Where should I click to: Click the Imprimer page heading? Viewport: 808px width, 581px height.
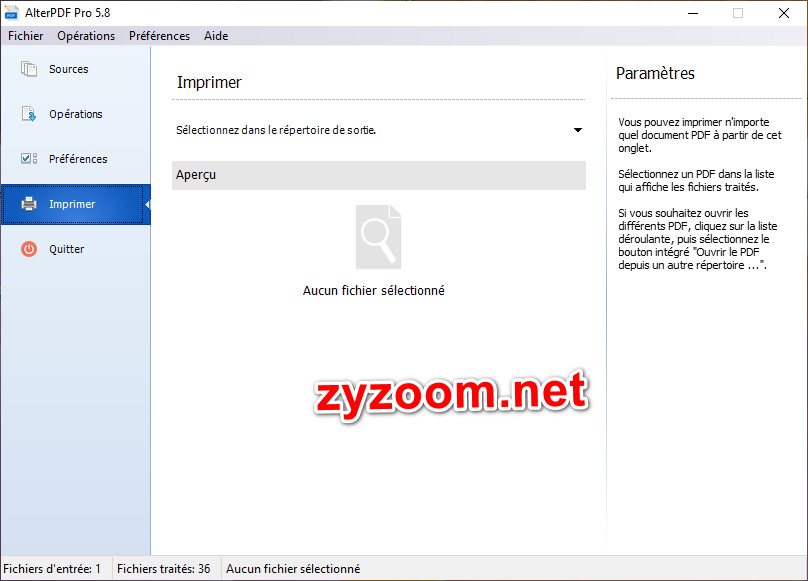[x=209, y=82]
